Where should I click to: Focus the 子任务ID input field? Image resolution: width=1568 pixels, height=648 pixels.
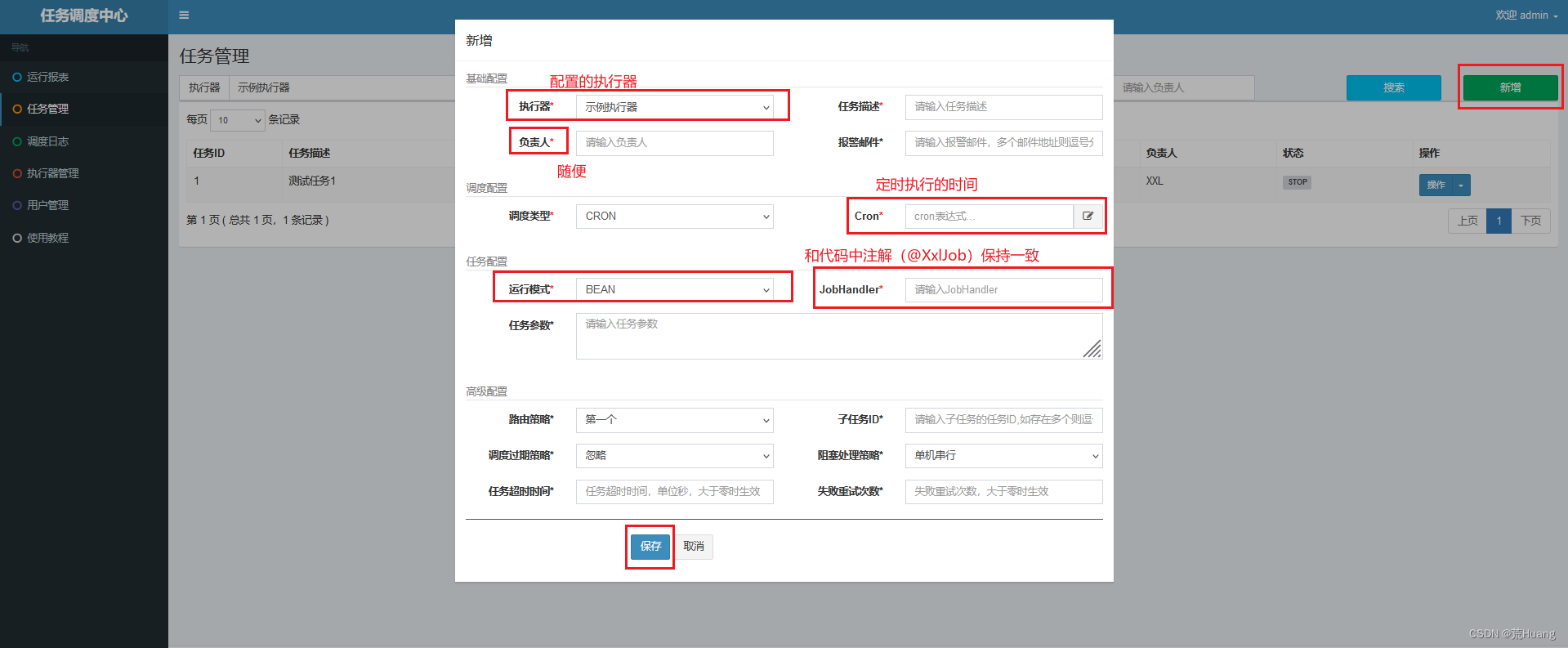pos(1003,420)
